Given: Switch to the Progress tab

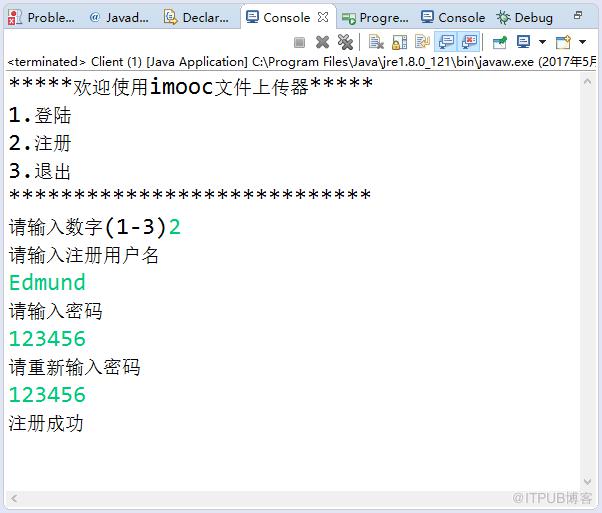Looking at the screenshot, I should click(375, 18).
